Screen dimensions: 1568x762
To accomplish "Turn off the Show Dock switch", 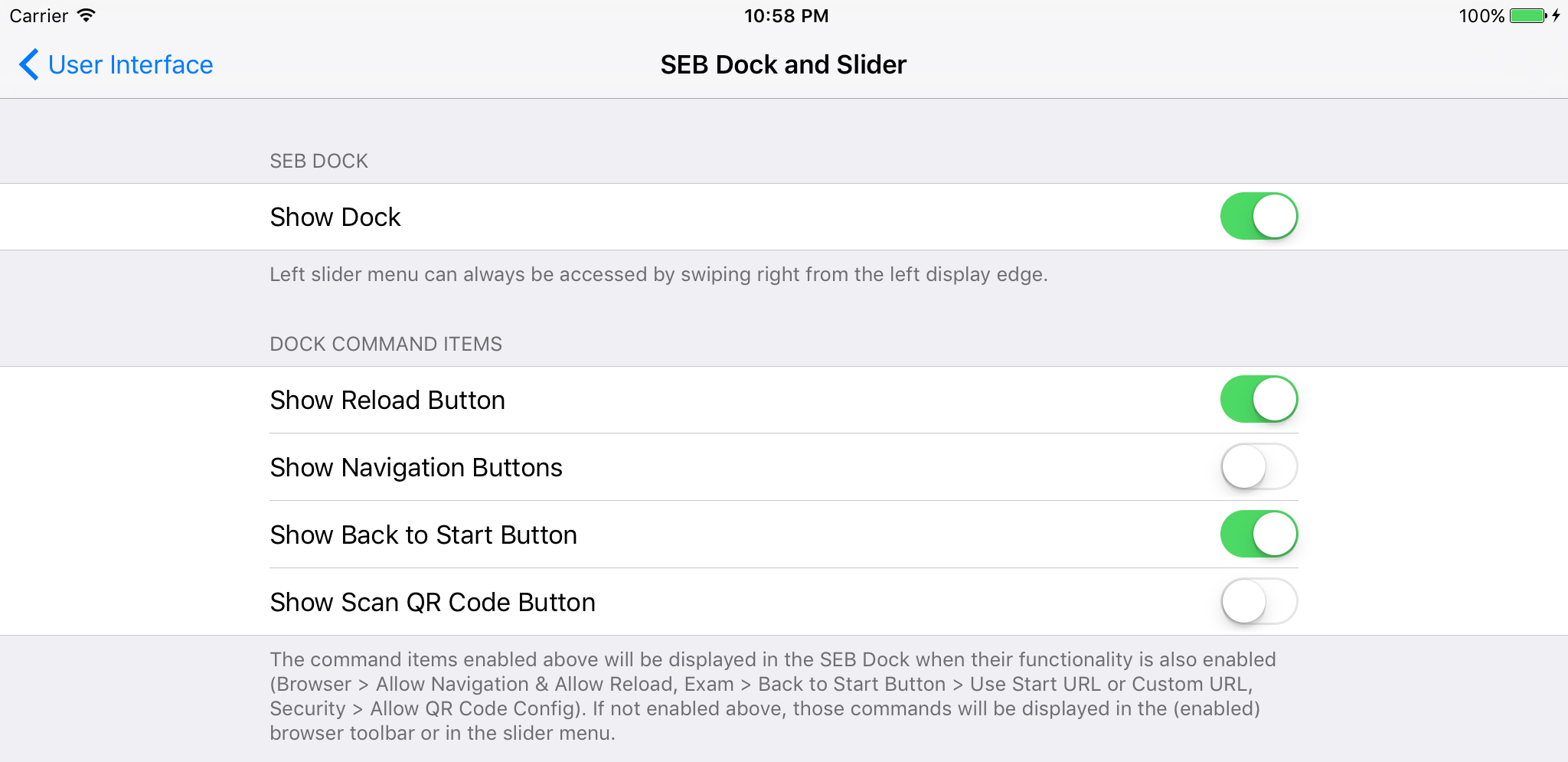I will click(x=1259, y=216).
